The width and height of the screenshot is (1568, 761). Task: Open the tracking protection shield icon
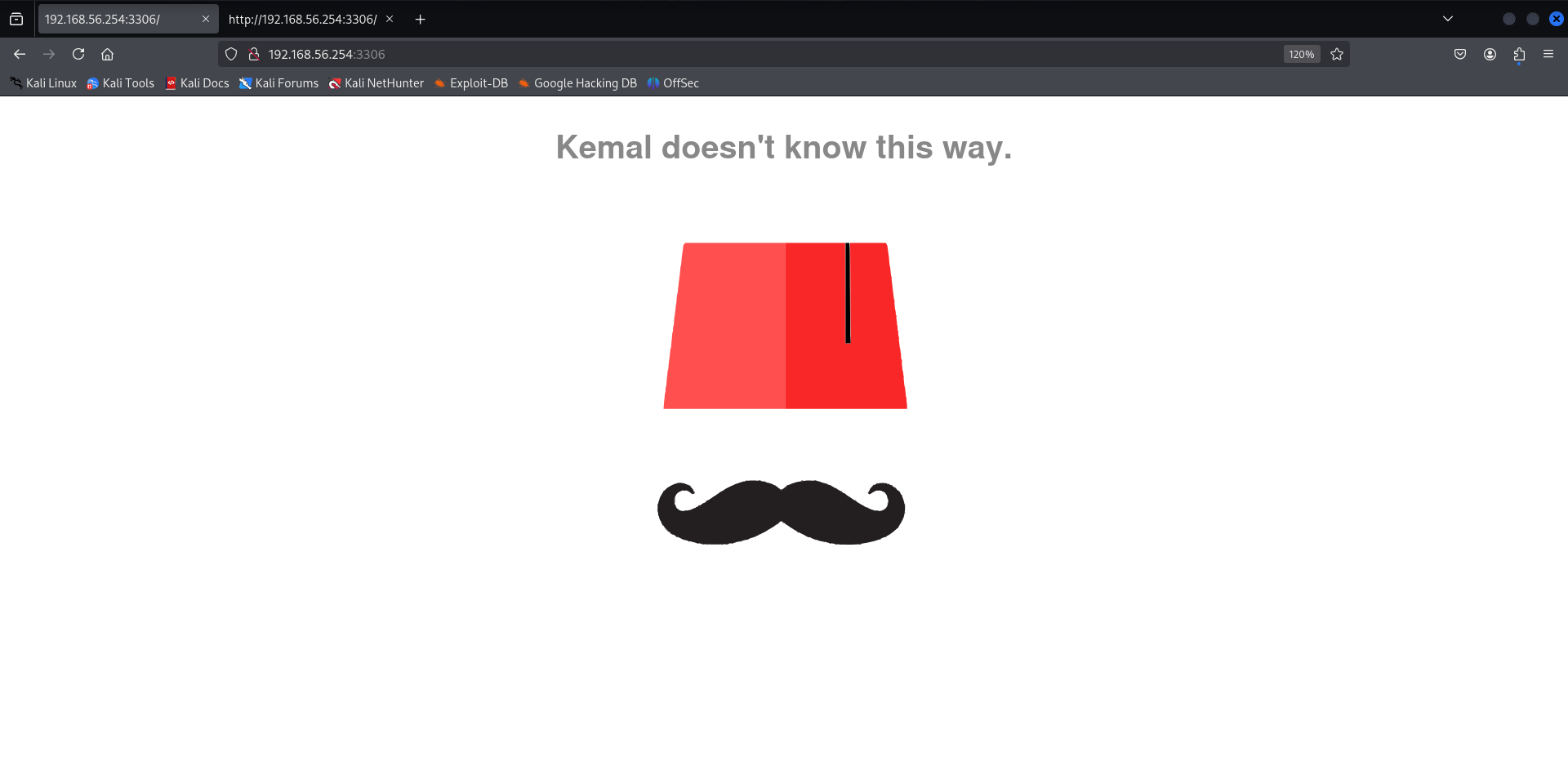[231, 54]
